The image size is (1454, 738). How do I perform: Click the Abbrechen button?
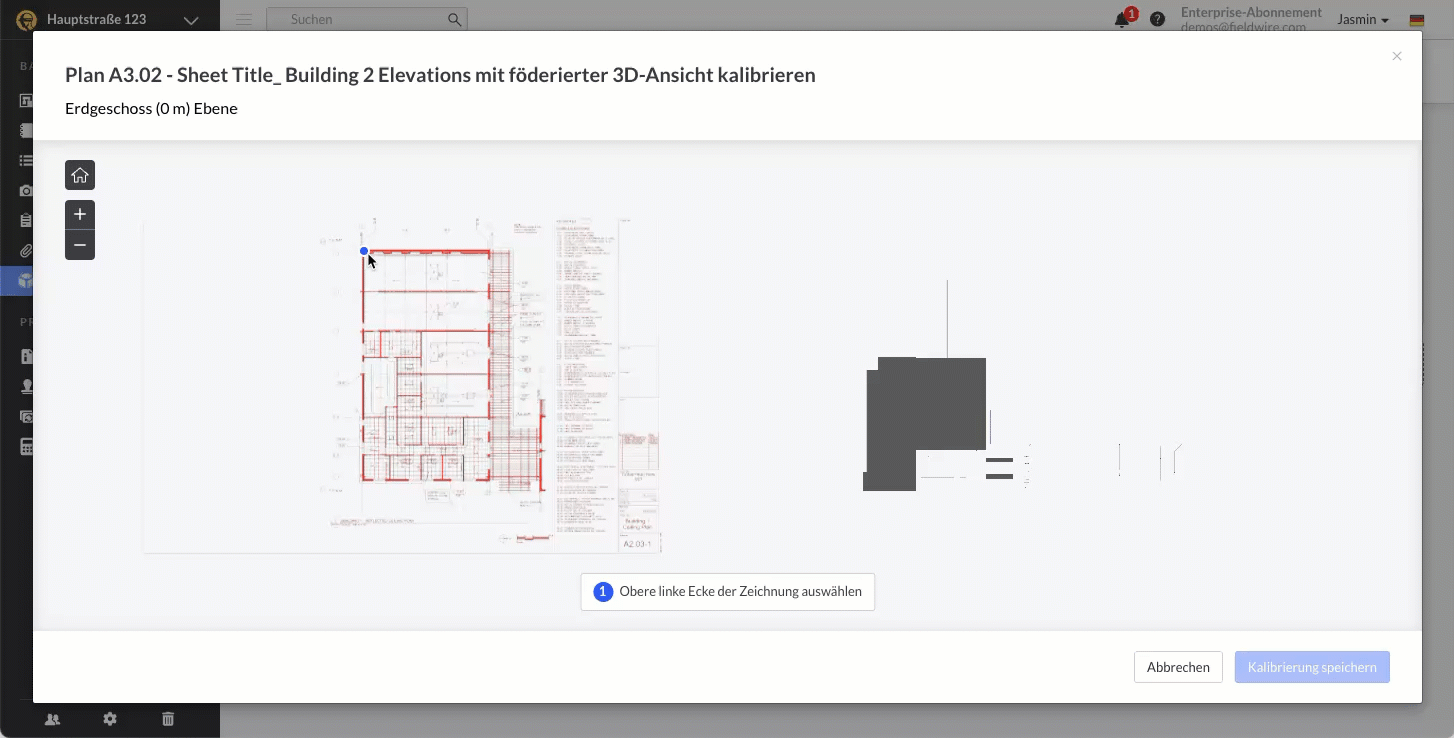click(1178, 667)
